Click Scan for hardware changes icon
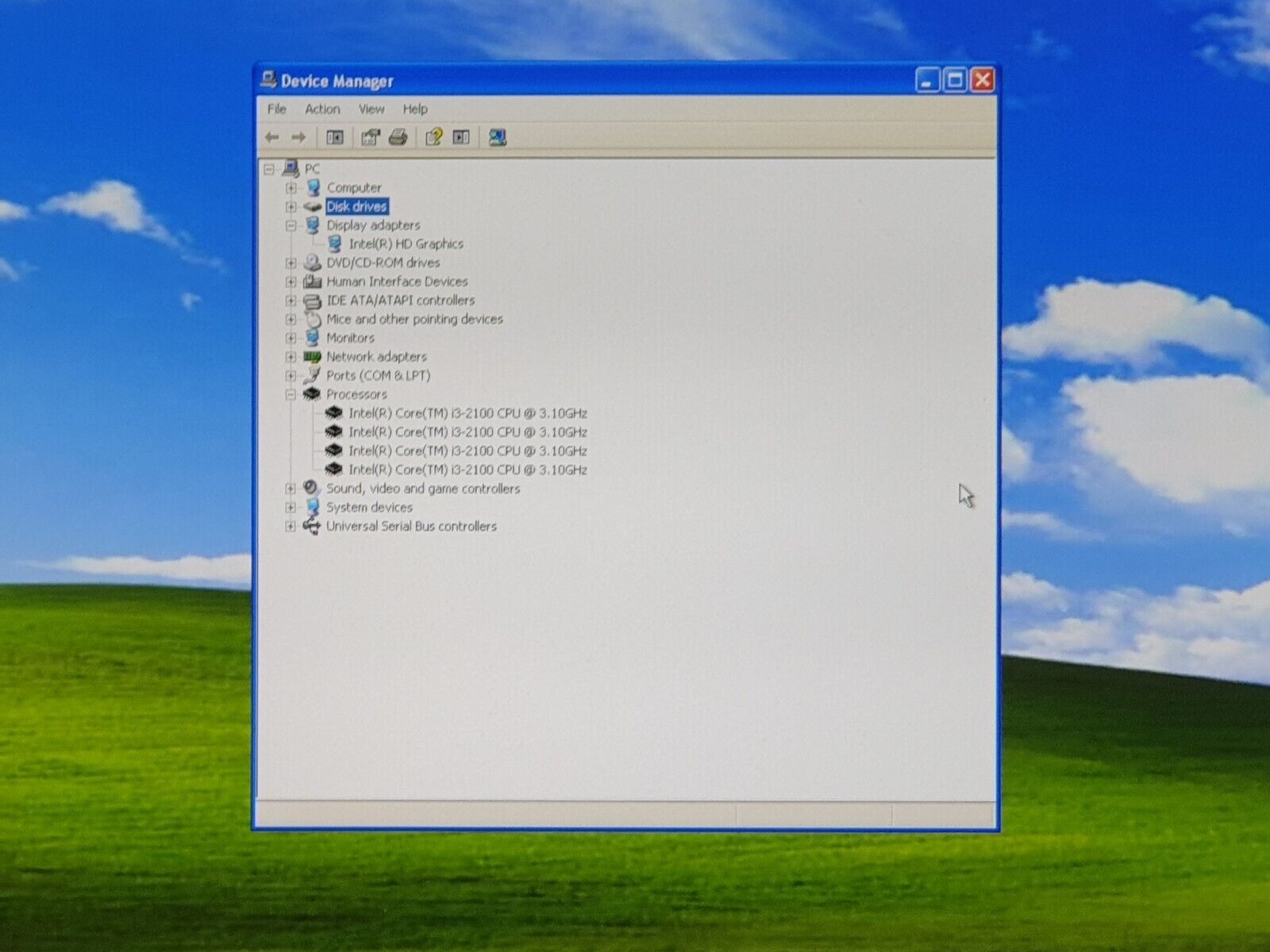The image size is (1270, 952). point(498,138)
